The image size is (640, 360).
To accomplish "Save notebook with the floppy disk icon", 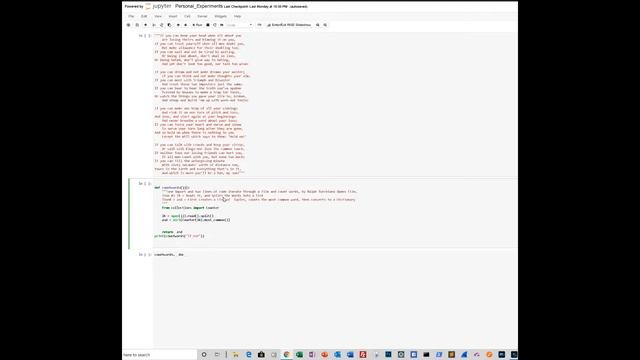I will click(137, 25).
